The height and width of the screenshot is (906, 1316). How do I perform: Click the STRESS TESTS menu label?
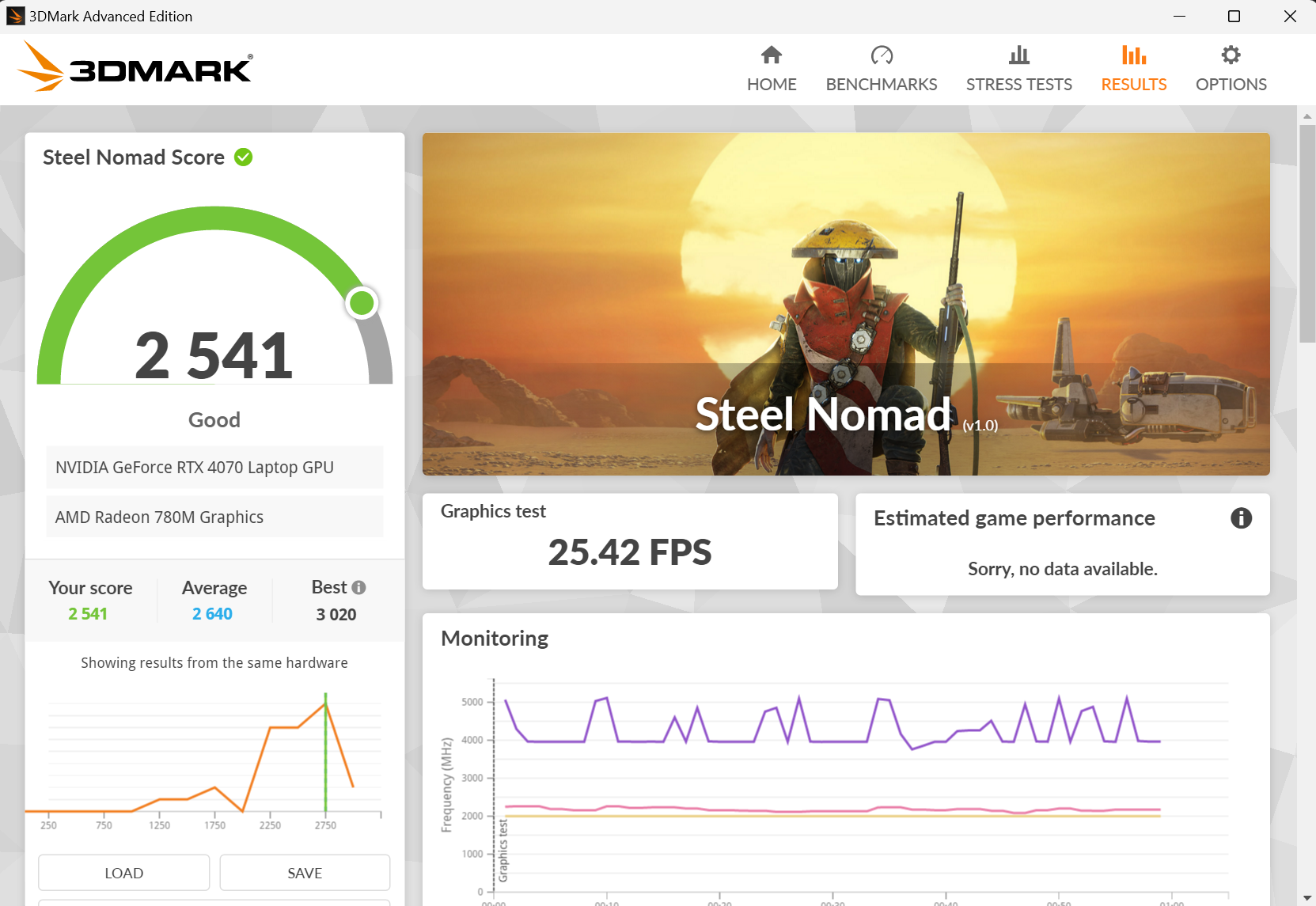[1019, 85]
